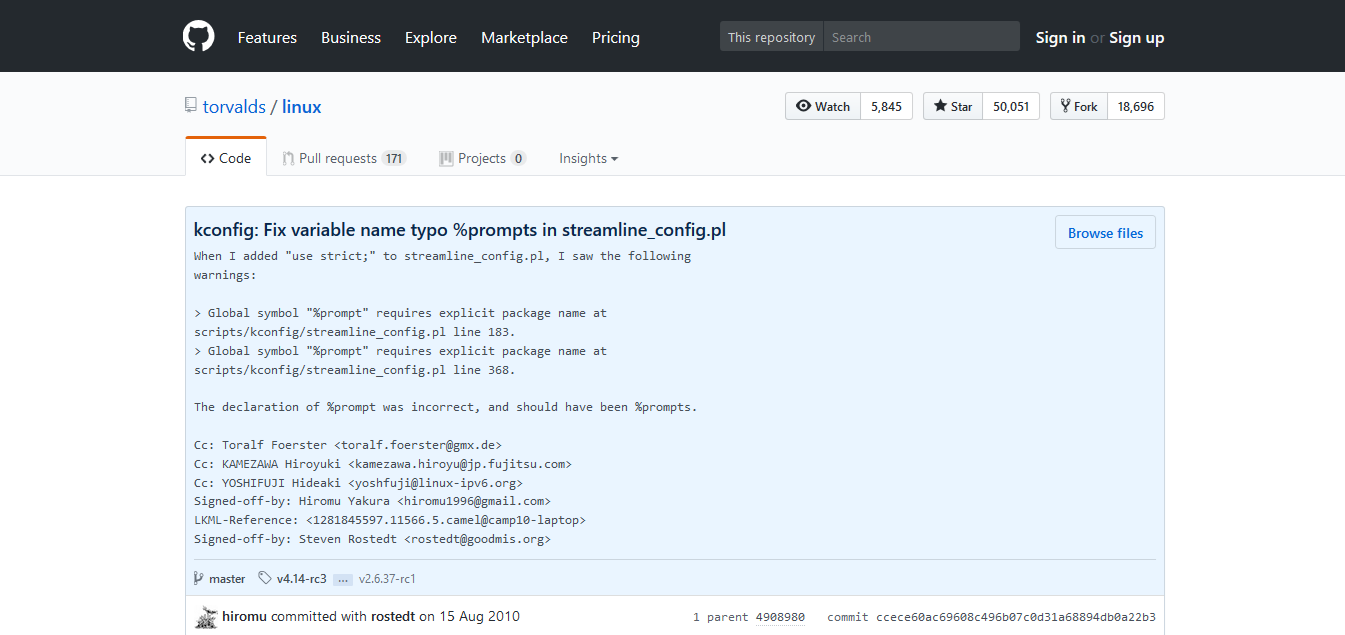The width and height of the screenshot is (1345, 635).
Task: Open the Features menu item
Action: tap(267, 37)
